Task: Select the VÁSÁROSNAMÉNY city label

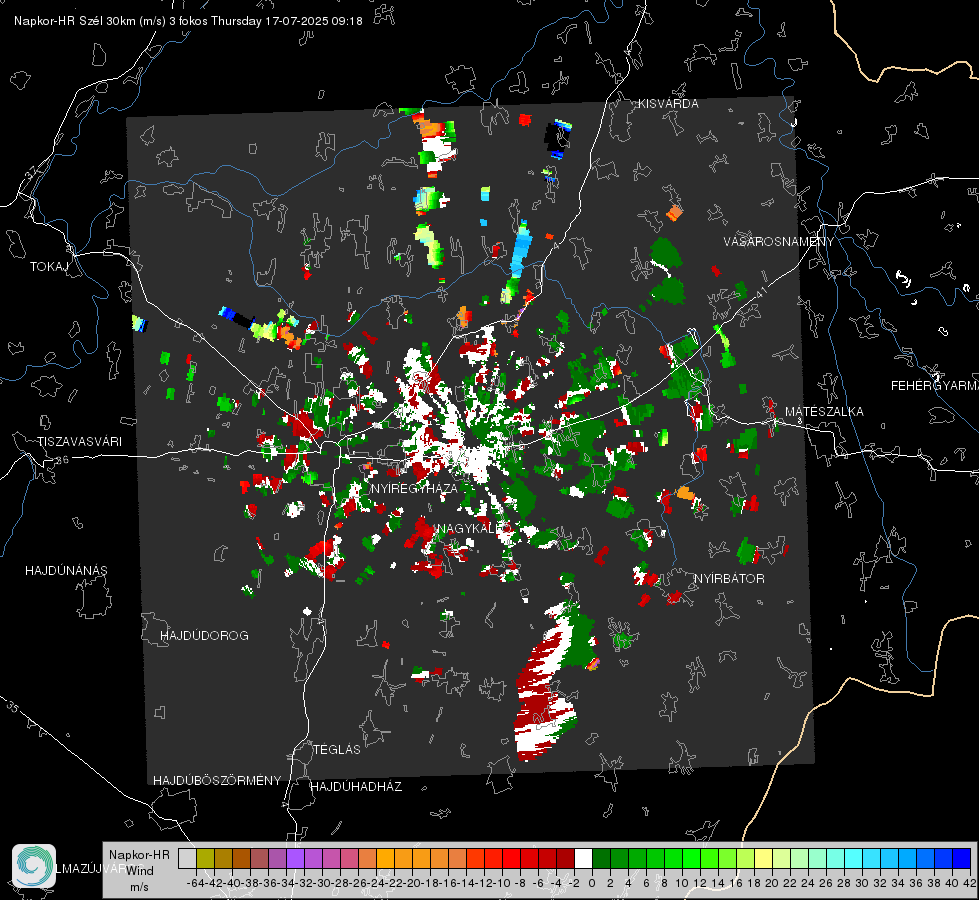Action: click(779, 242)
